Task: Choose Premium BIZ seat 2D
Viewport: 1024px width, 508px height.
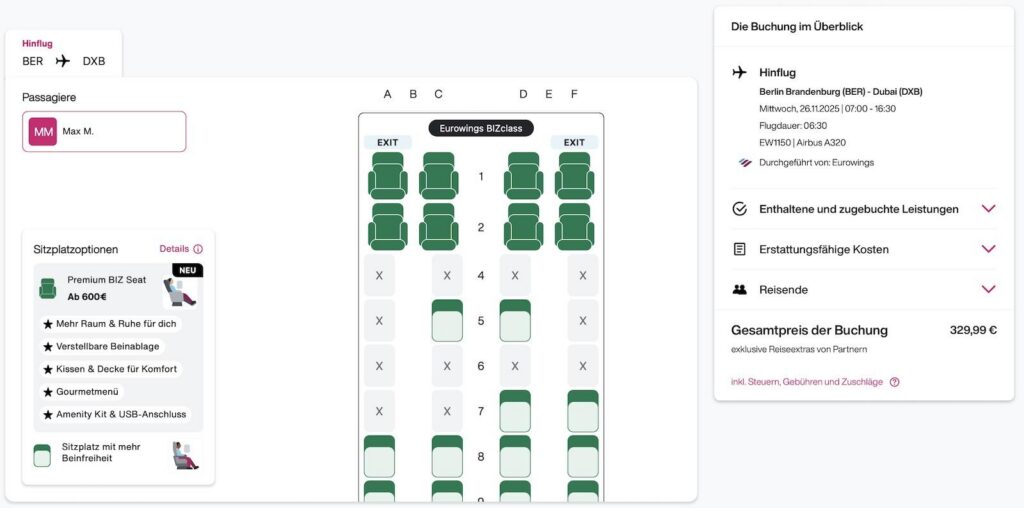Action: point(523,227)
